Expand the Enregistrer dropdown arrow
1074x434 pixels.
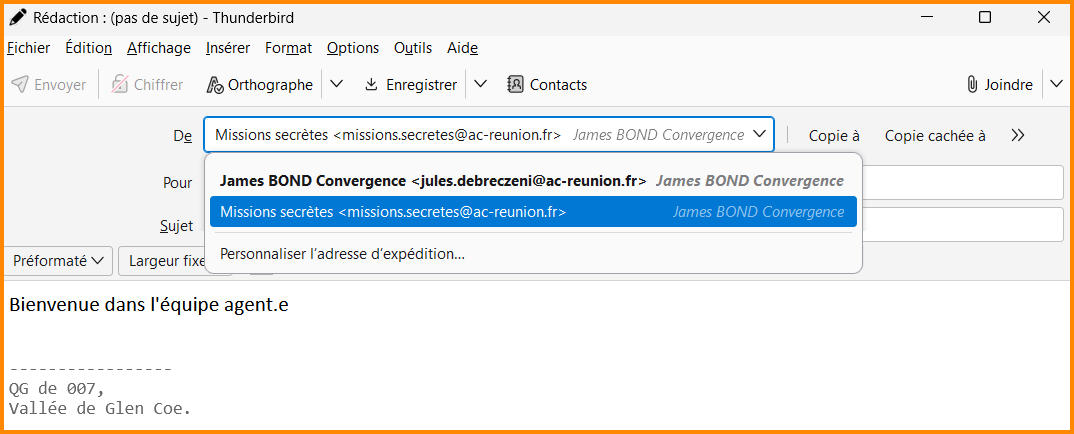(481, 85)
